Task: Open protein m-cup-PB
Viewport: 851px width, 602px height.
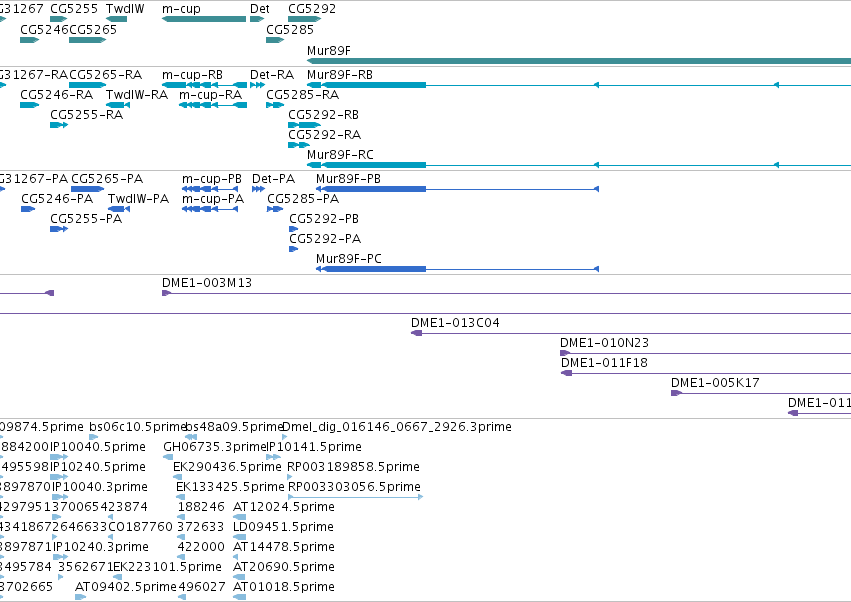Action: 209,189
